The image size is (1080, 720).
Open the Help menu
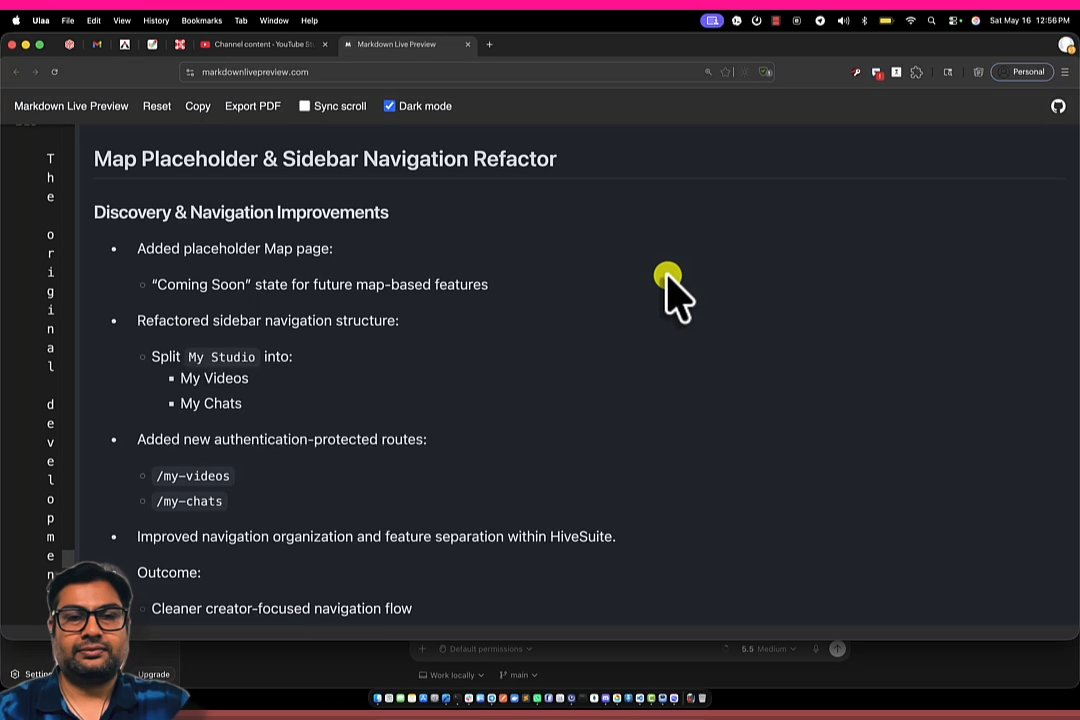click(309, 21)
